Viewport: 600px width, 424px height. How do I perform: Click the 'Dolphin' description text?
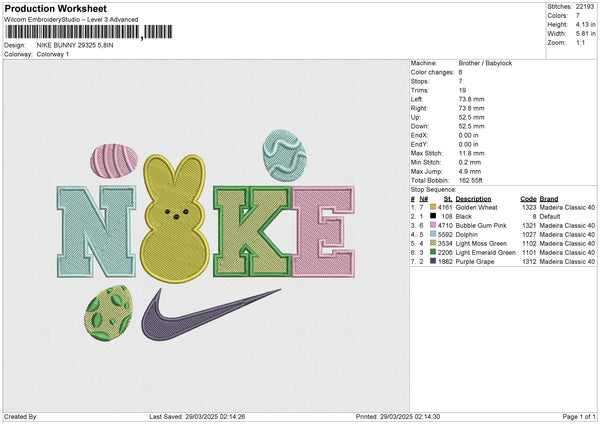466,235
